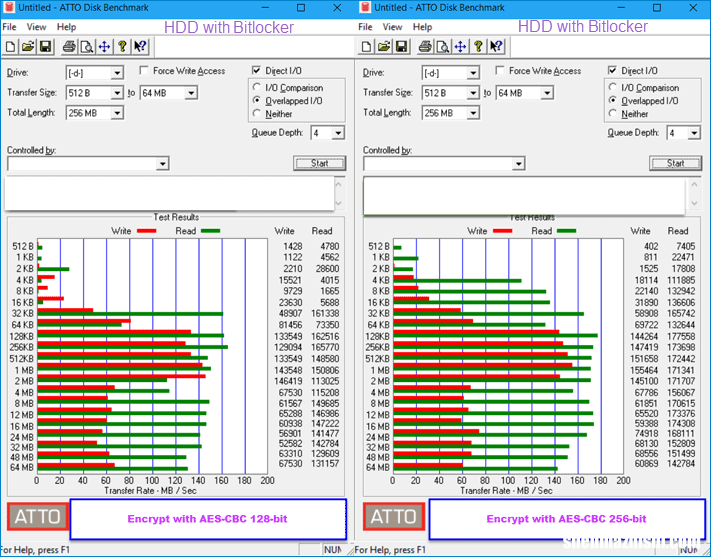This screenshot has width=711, height=557.
Task: Select Overlapped I/O radio in right window
Action: point(613,100)
